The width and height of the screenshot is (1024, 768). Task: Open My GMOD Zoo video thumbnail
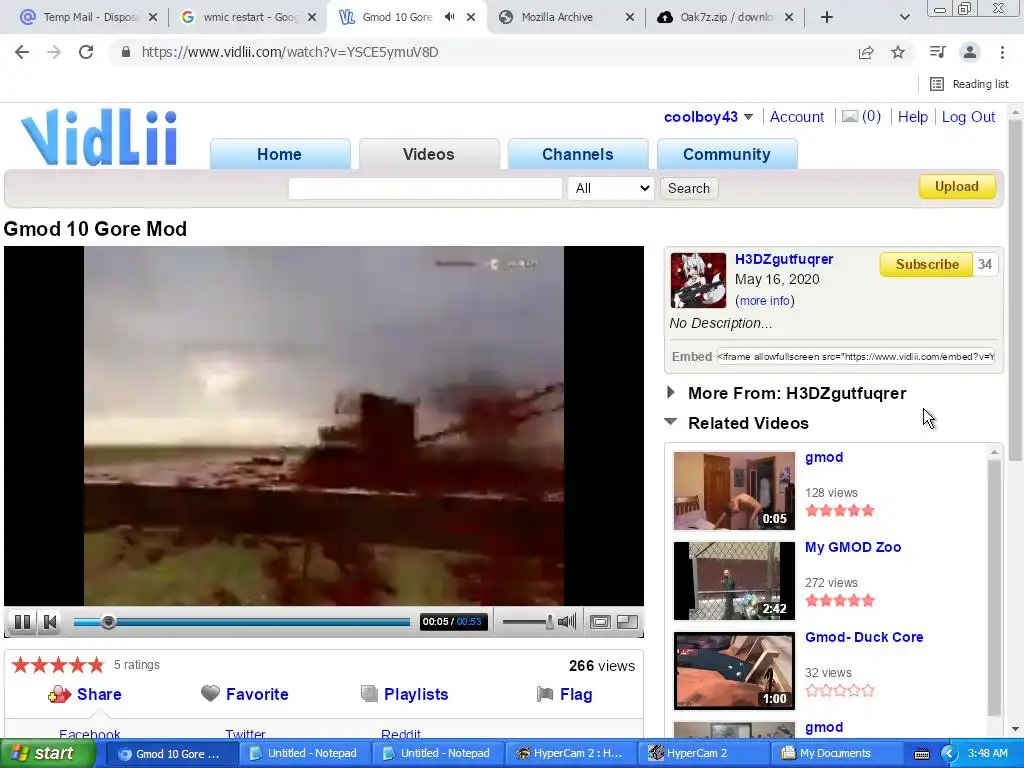click(734, 581)
